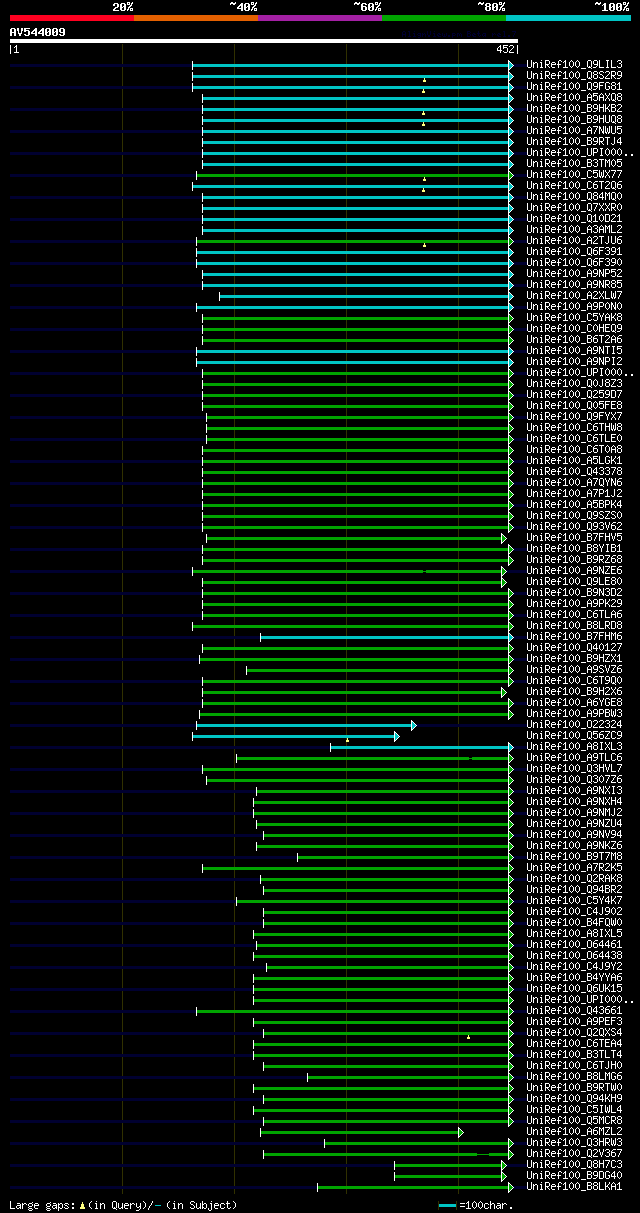Screen dimensions: 640x1213
Task: Click the white query length bar
Action: tap(264, 41)
